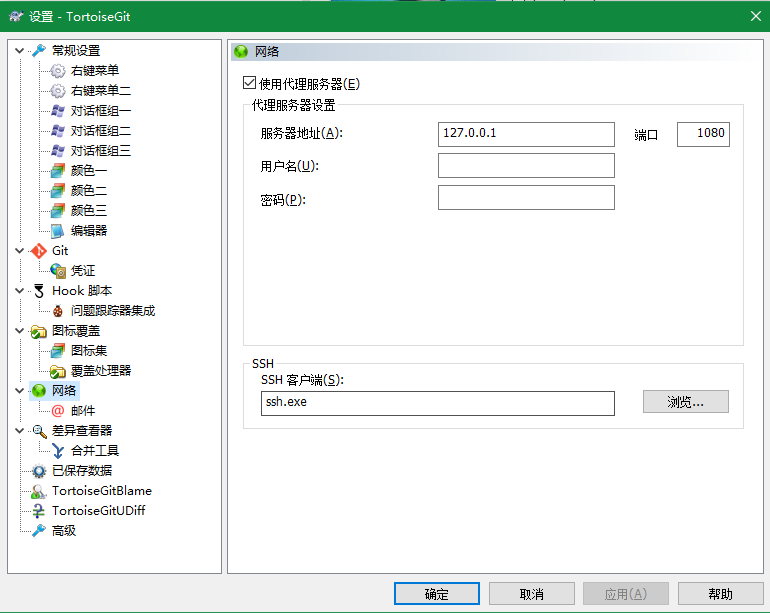The image size is (770, 613).
Task: Click the gear icon next to 右键菜单
Action: (58, 71)
